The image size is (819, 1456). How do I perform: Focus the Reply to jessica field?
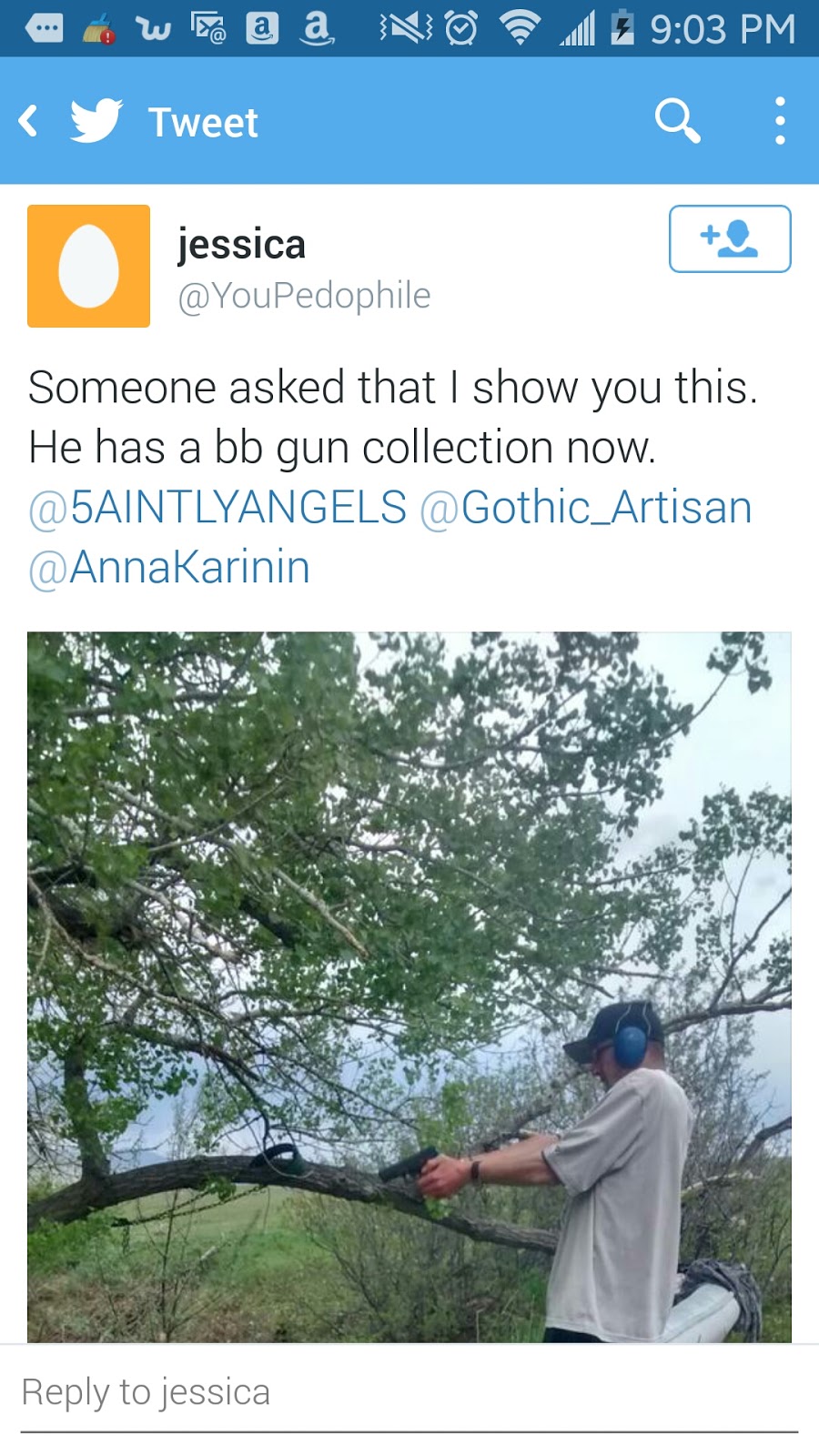coord(409,1393)
